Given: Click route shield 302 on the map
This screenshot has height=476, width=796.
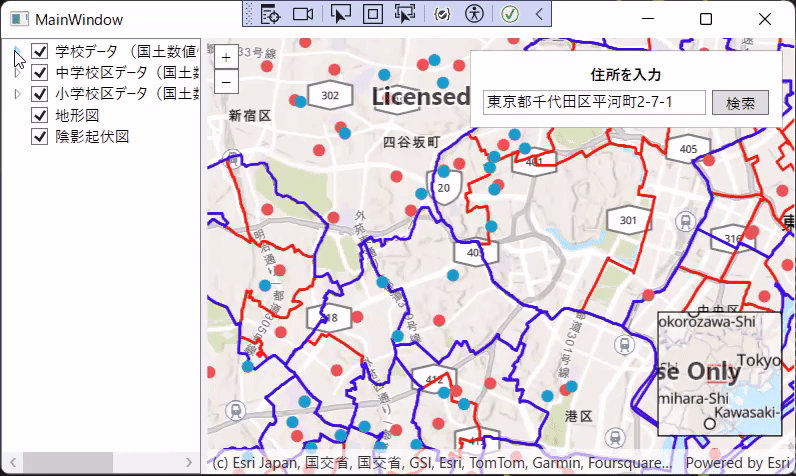Looking at the screenshot, I should coord(330,95).
